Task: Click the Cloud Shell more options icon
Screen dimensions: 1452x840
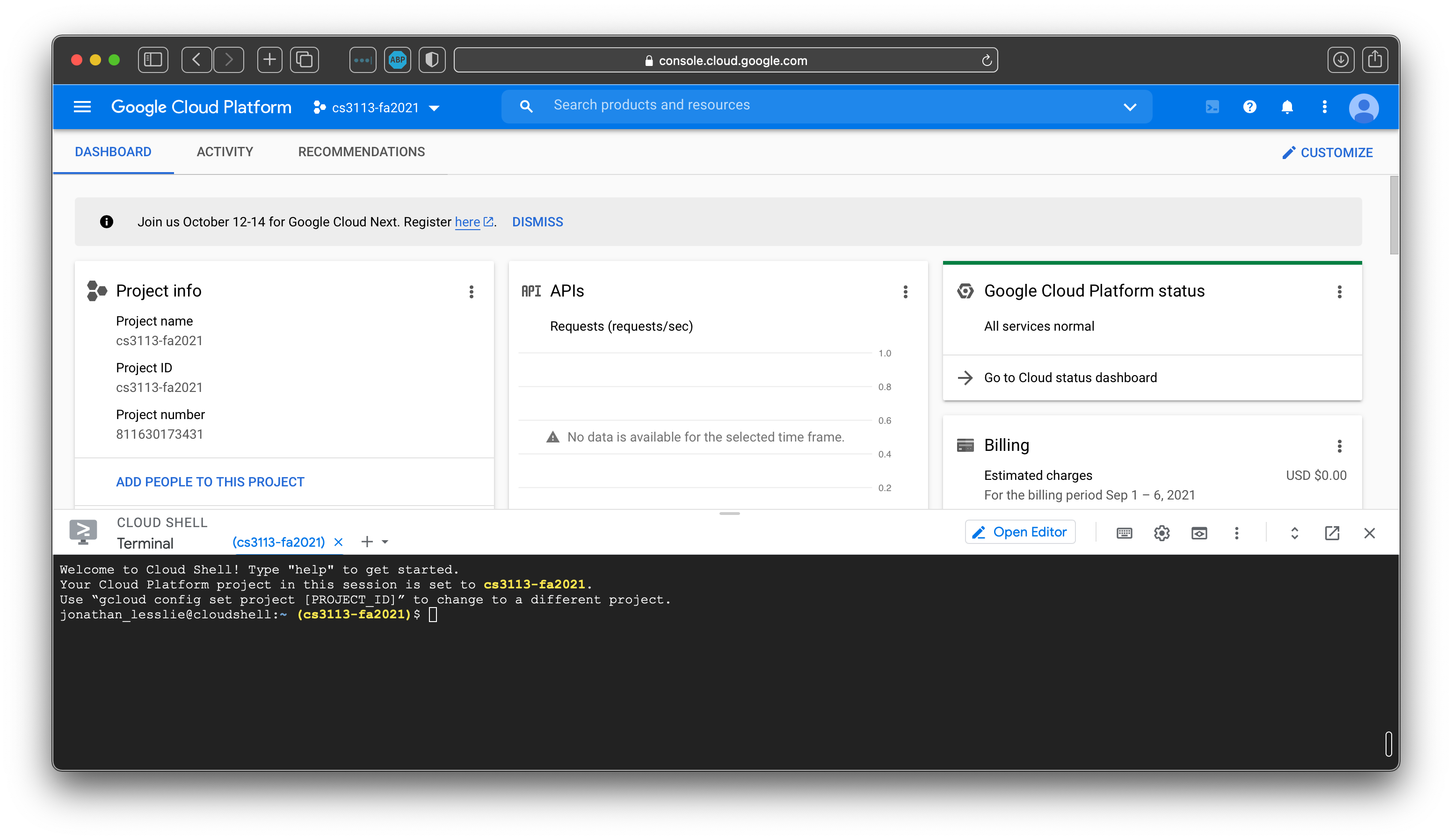Action: pos(1236,532)
